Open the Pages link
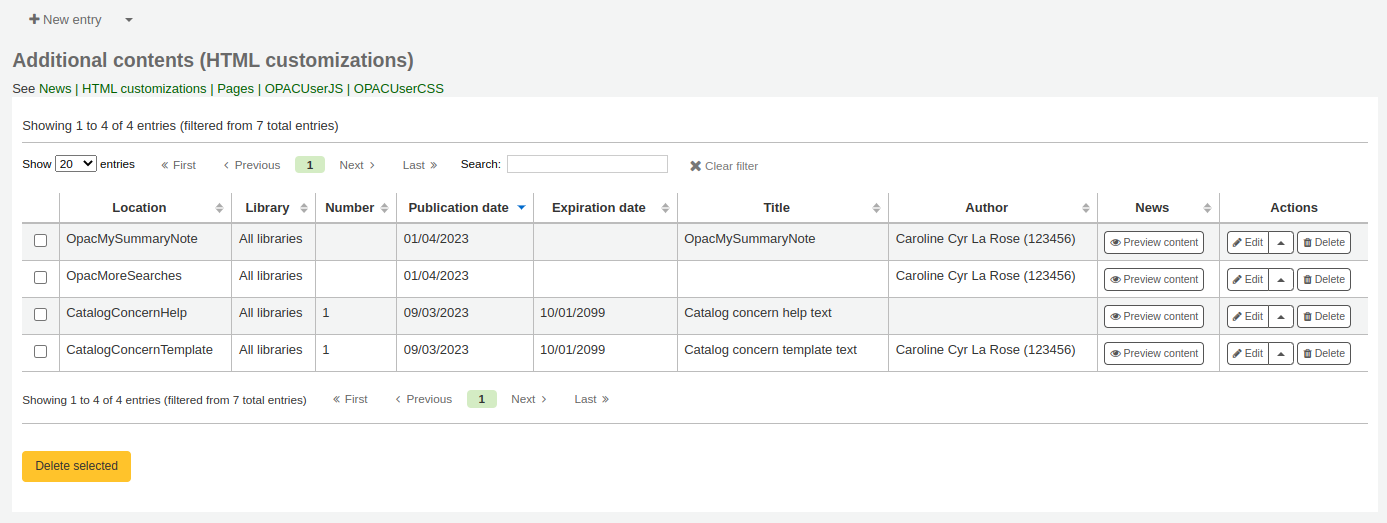This screenshot has width=1387, height=523. (236, 88)
